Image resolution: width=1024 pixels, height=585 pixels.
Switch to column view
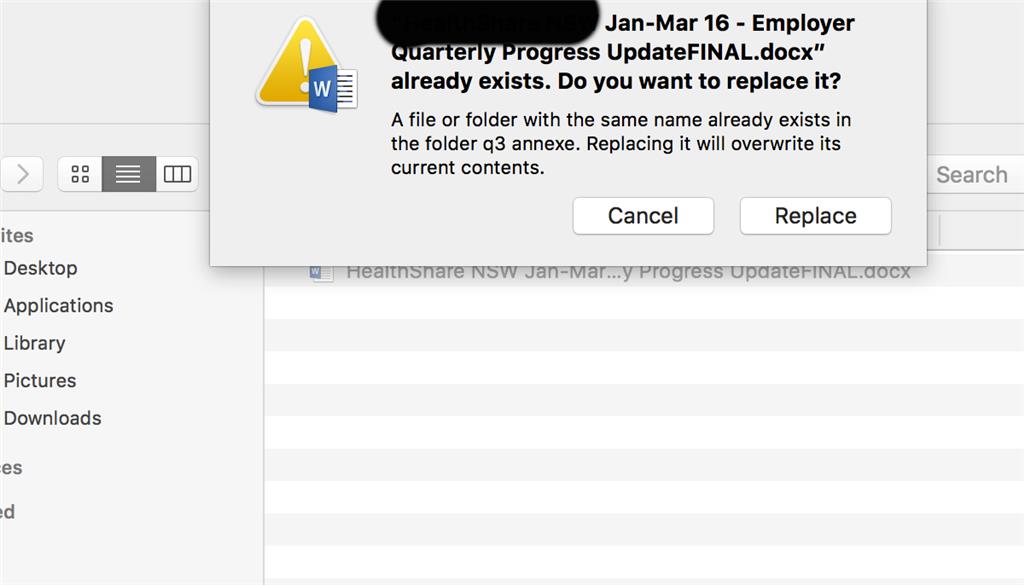pyautogui.click(x=177, y=174)
